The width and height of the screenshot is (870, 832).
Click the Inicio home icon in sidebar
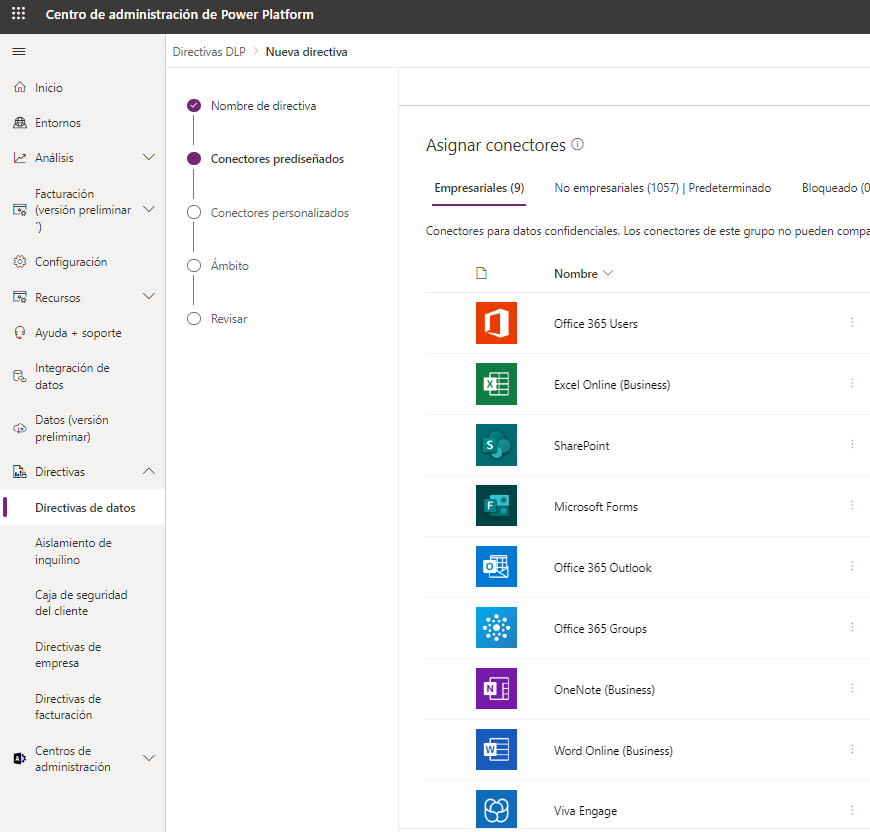tap(18, 87)
